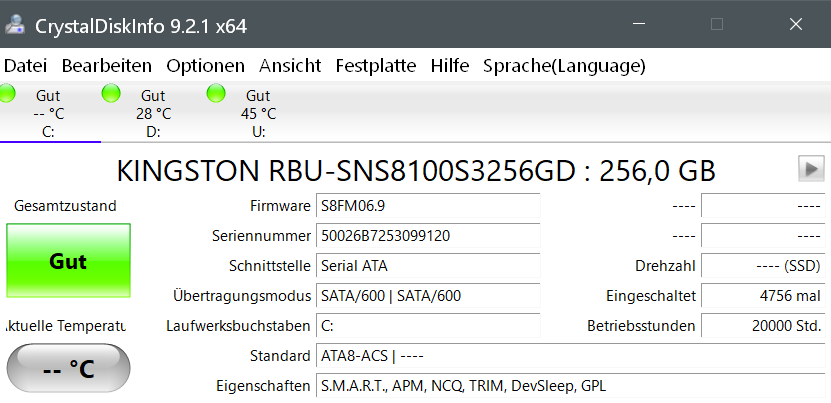Click the next disk arrow button
Viewport: 831px width, 403px height.
811,169
